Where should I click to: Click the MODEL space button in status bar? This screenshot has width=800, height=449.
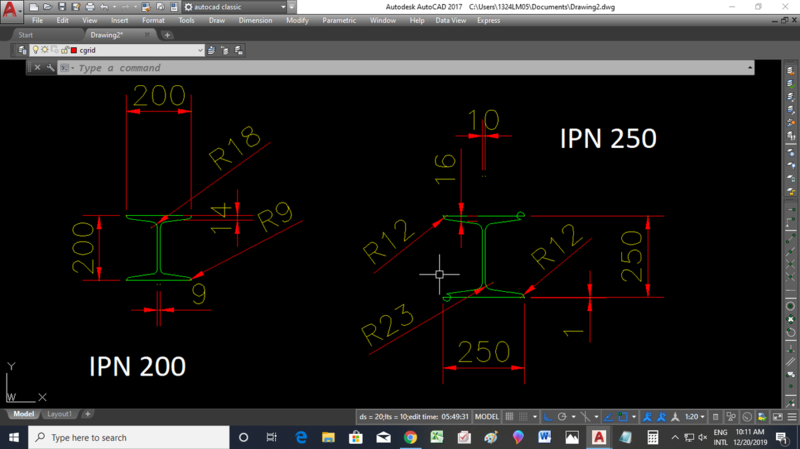coord(487,417)
